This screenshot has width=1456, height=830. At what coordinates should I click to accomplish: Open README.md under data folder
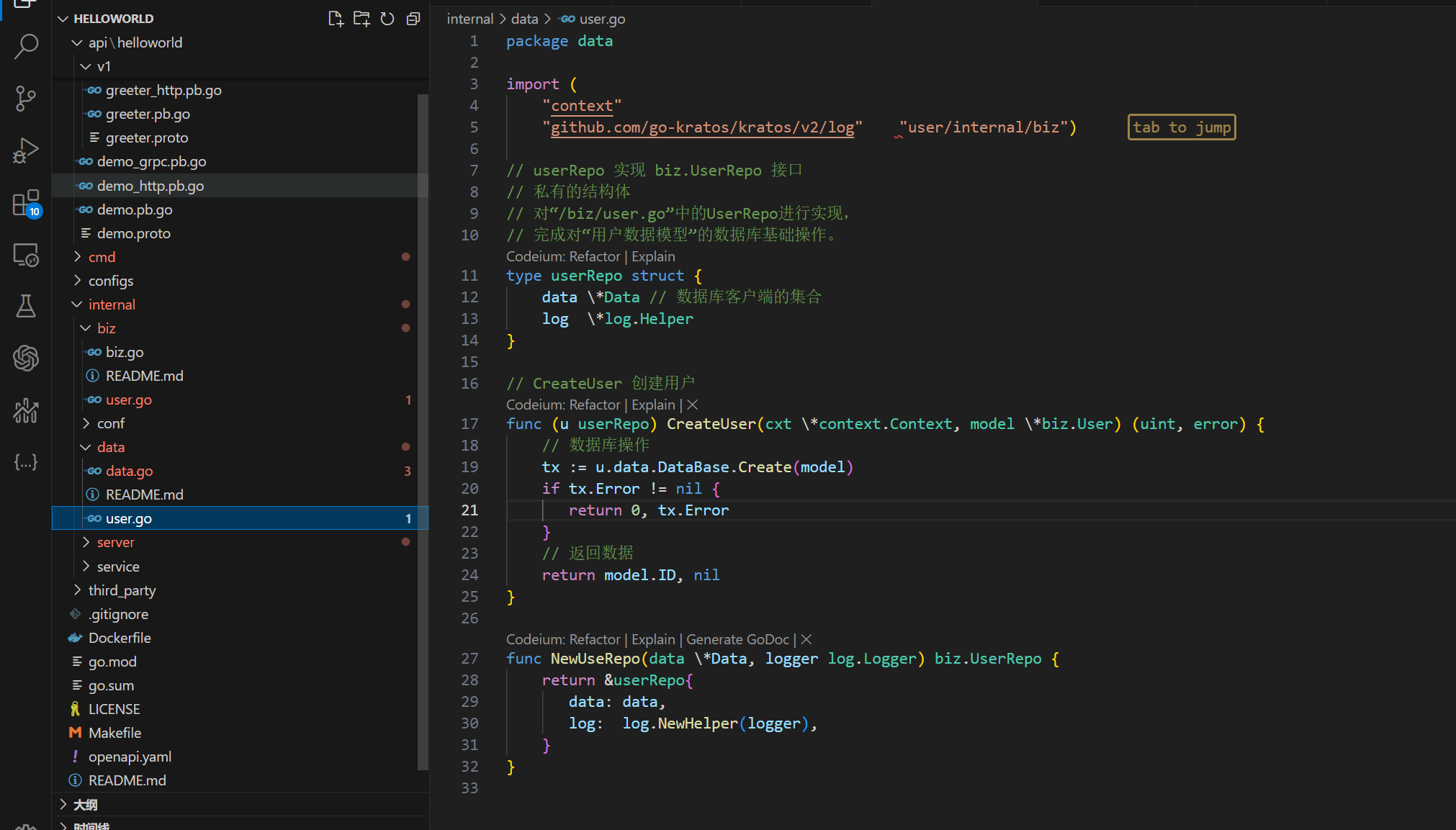click(x=240, y=495)
